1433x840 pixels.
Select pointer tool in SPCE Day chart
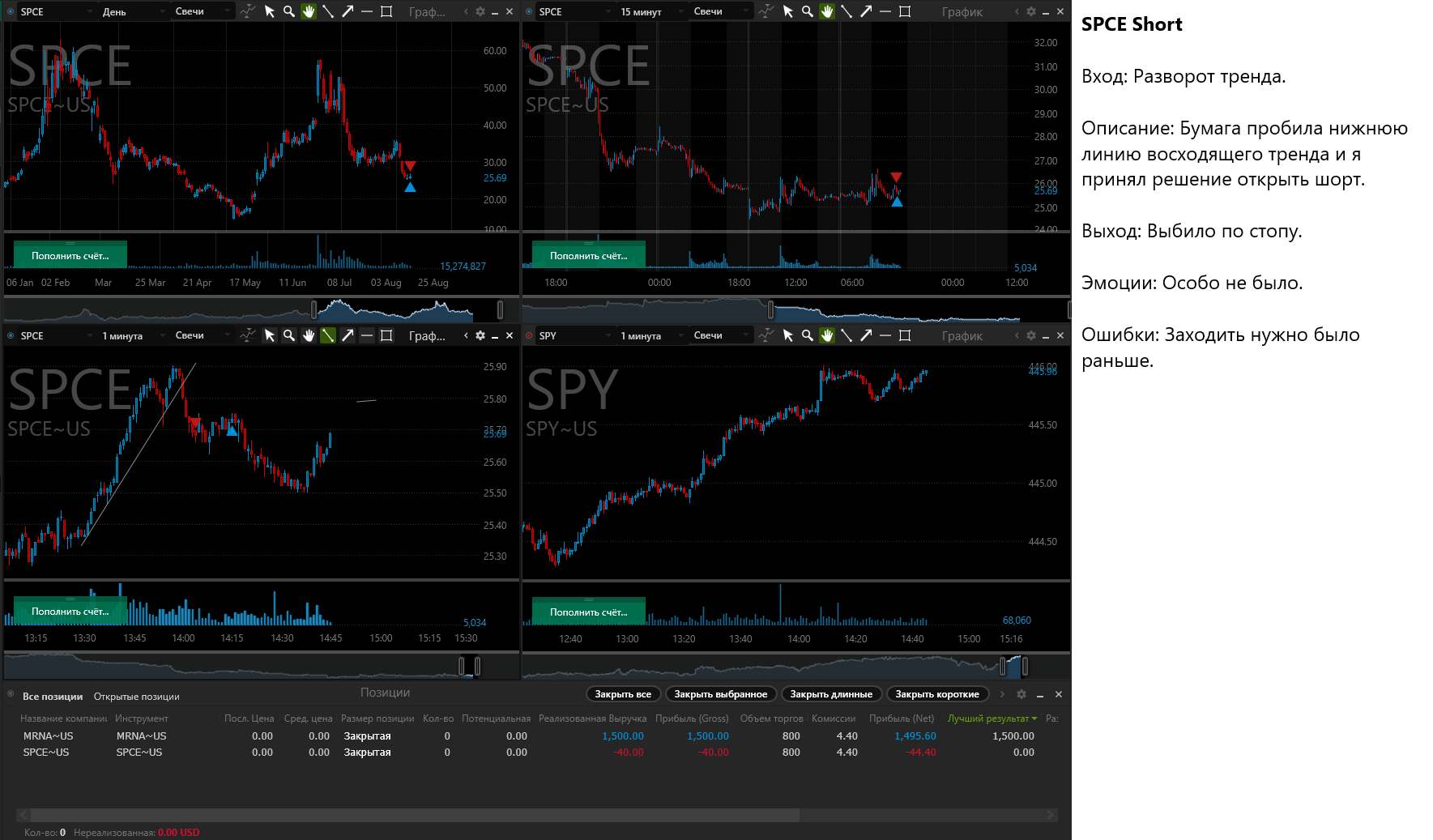pyautogui.click(x=270, y=11)
